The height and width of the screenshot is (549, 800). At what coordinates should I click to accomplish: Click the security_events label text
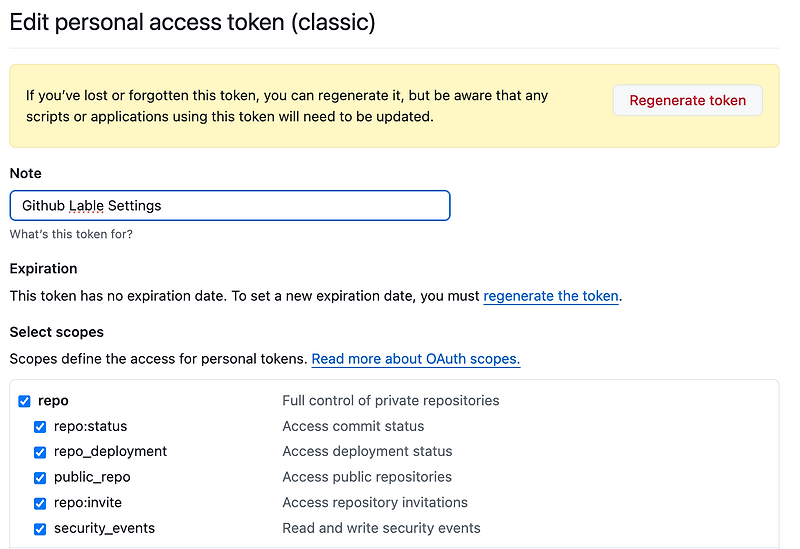(104, 528)
